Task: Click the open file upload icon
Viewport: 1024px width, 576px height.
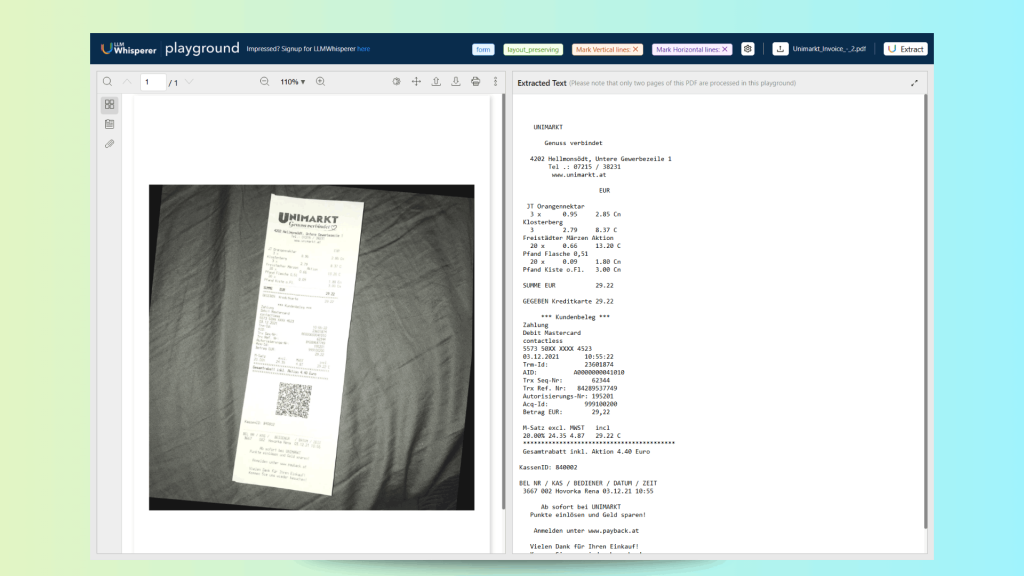Action: pyautogui.click(x=436, y=81)
